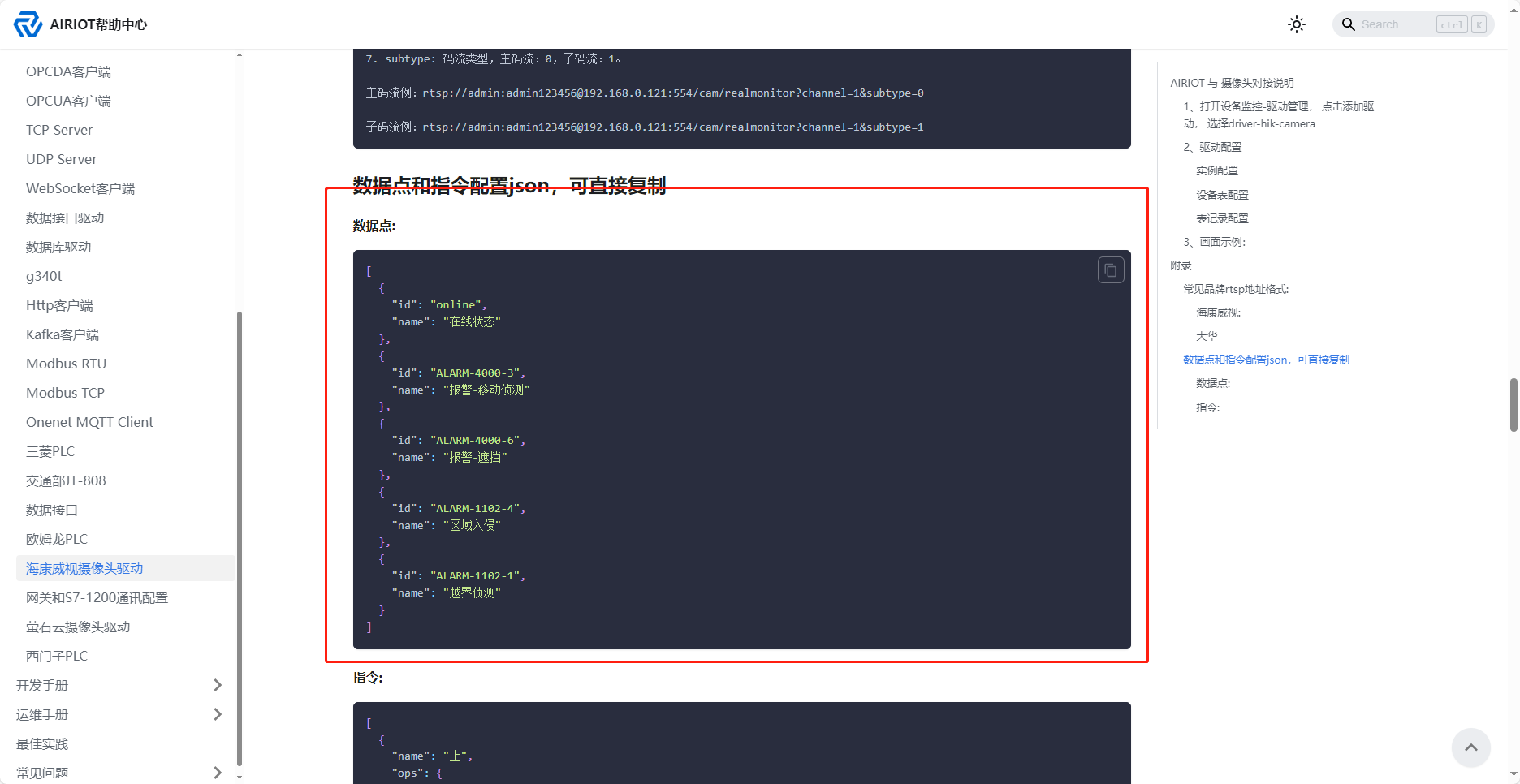Viewport: 1520px width, 784px height.
Task: Open Onenet MQTT Client page
Action: 89,422
